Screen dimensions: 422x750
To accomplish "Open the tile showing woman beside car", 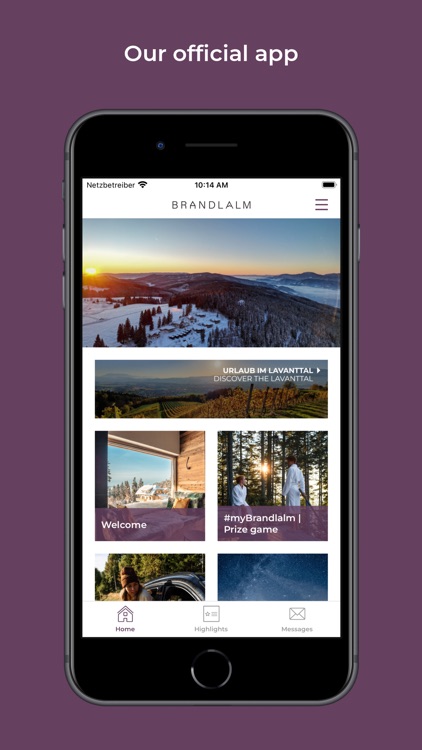I will click(150, 577).
